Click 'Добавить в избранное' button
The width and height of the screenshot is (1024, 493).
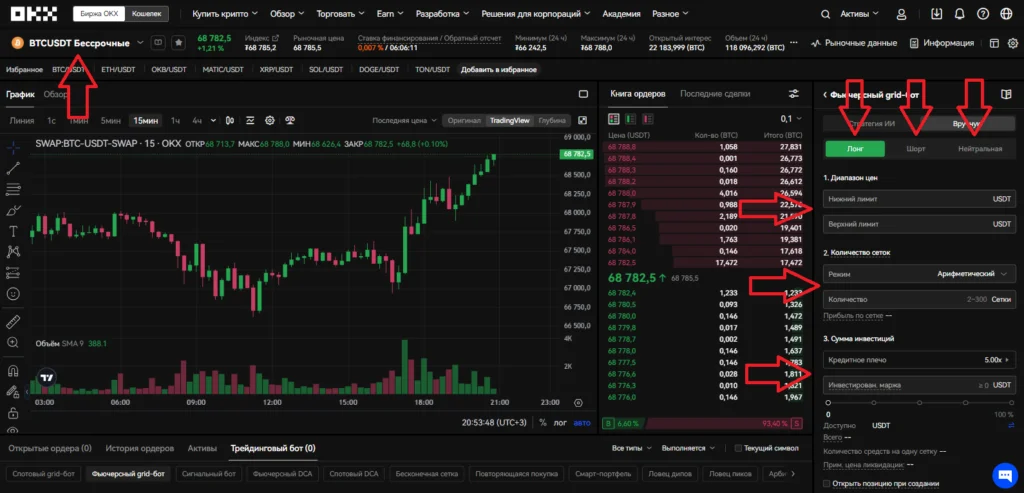(492, 70)
